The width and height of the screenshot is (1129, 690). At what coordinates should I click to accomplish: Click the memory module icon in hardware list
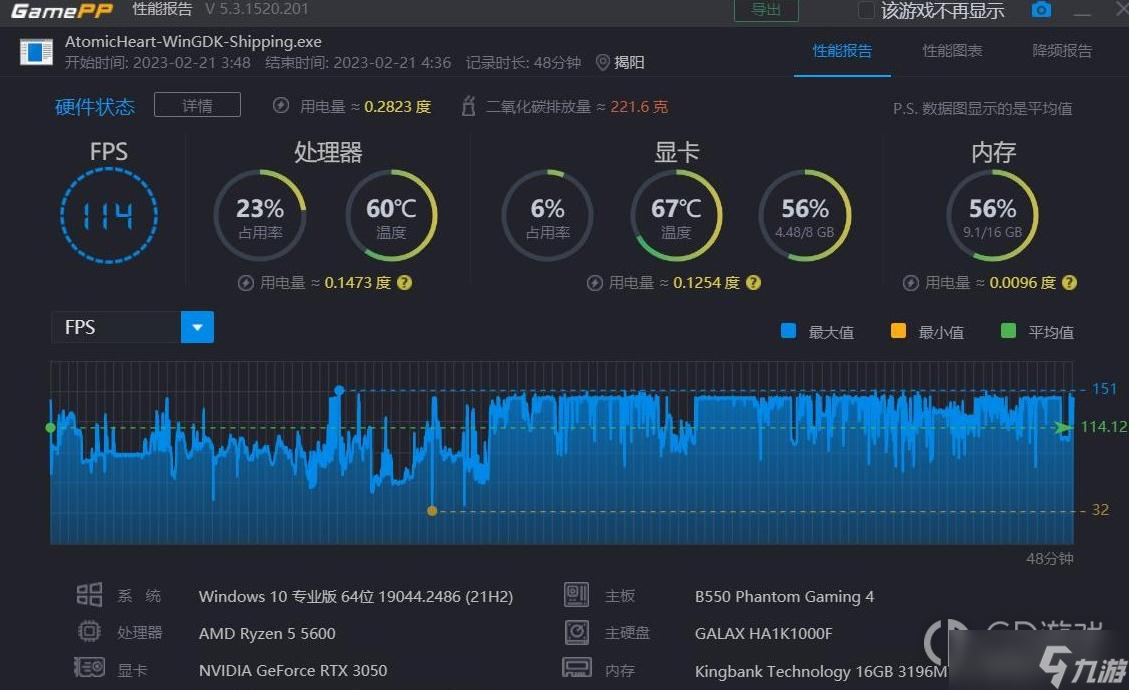click(576, 668)
